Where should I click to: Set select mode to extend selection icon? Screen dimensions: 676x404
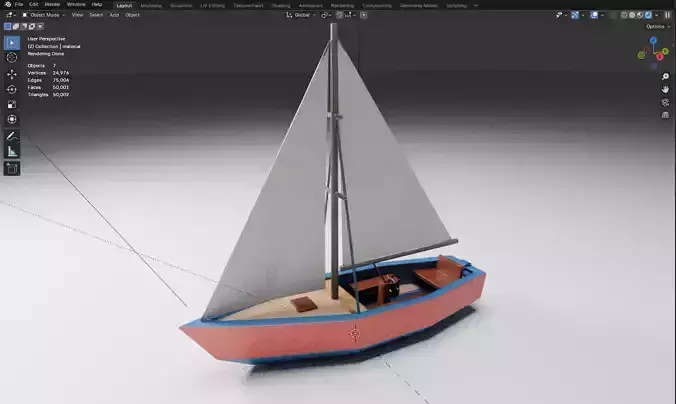point(16,26)
